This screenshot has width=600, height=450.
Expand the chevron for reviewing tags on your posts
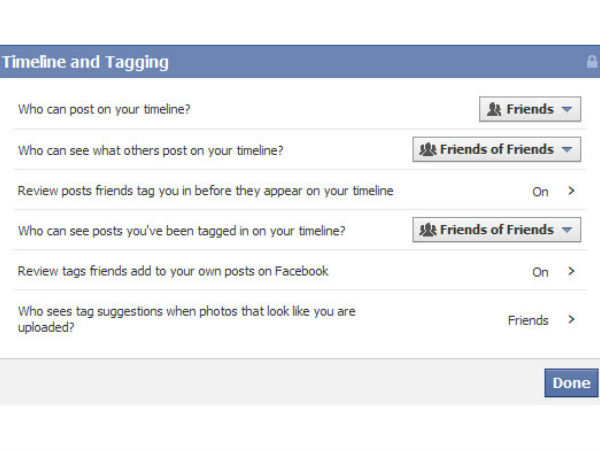pyautogui.click(x=572, y=271)
